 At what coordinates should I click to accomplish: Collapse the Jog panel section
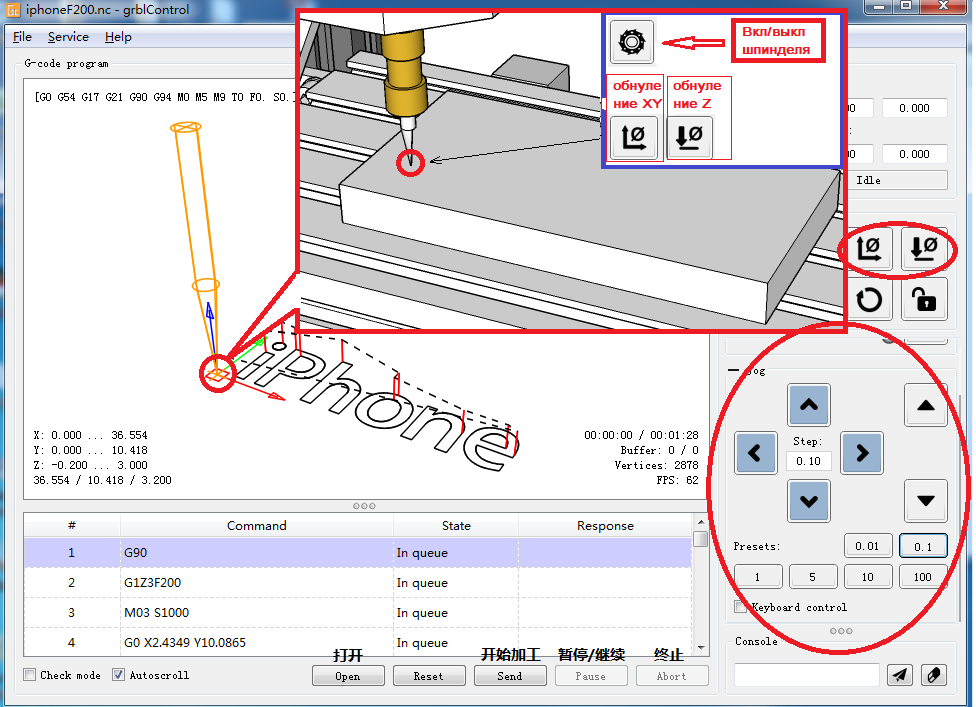(x=734, y=370)
